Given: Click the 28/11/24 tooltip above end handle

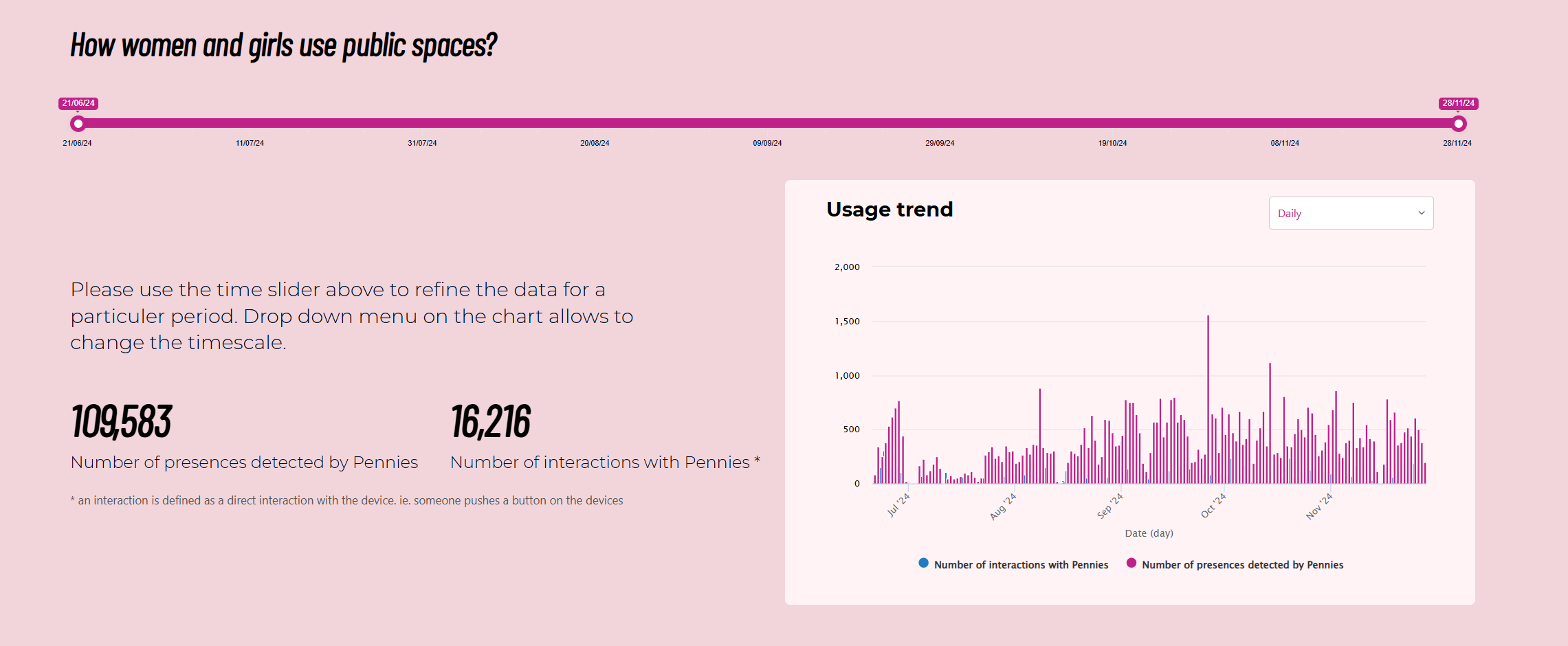Looking at the screenshot, I should tap(1459, 103).
